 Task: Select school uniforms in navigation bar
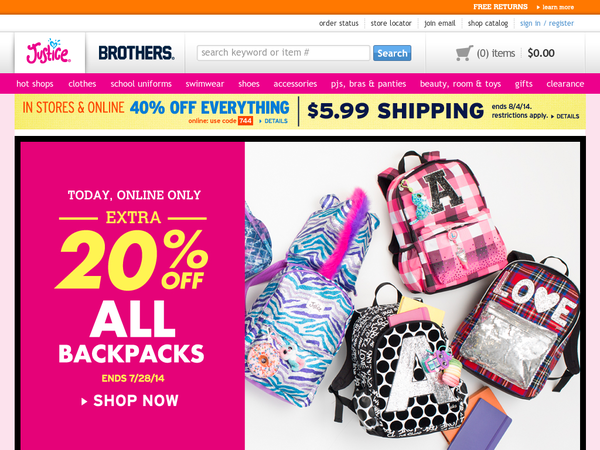click(141, 84)
